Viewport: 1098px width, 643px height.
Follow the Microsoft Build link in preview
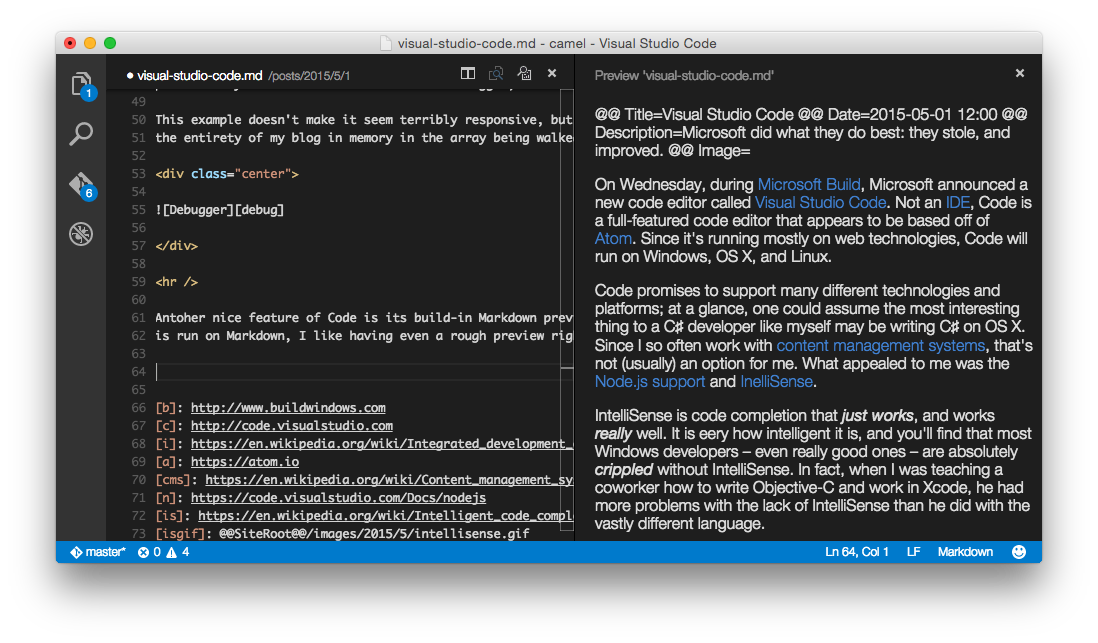coord(809,185)
